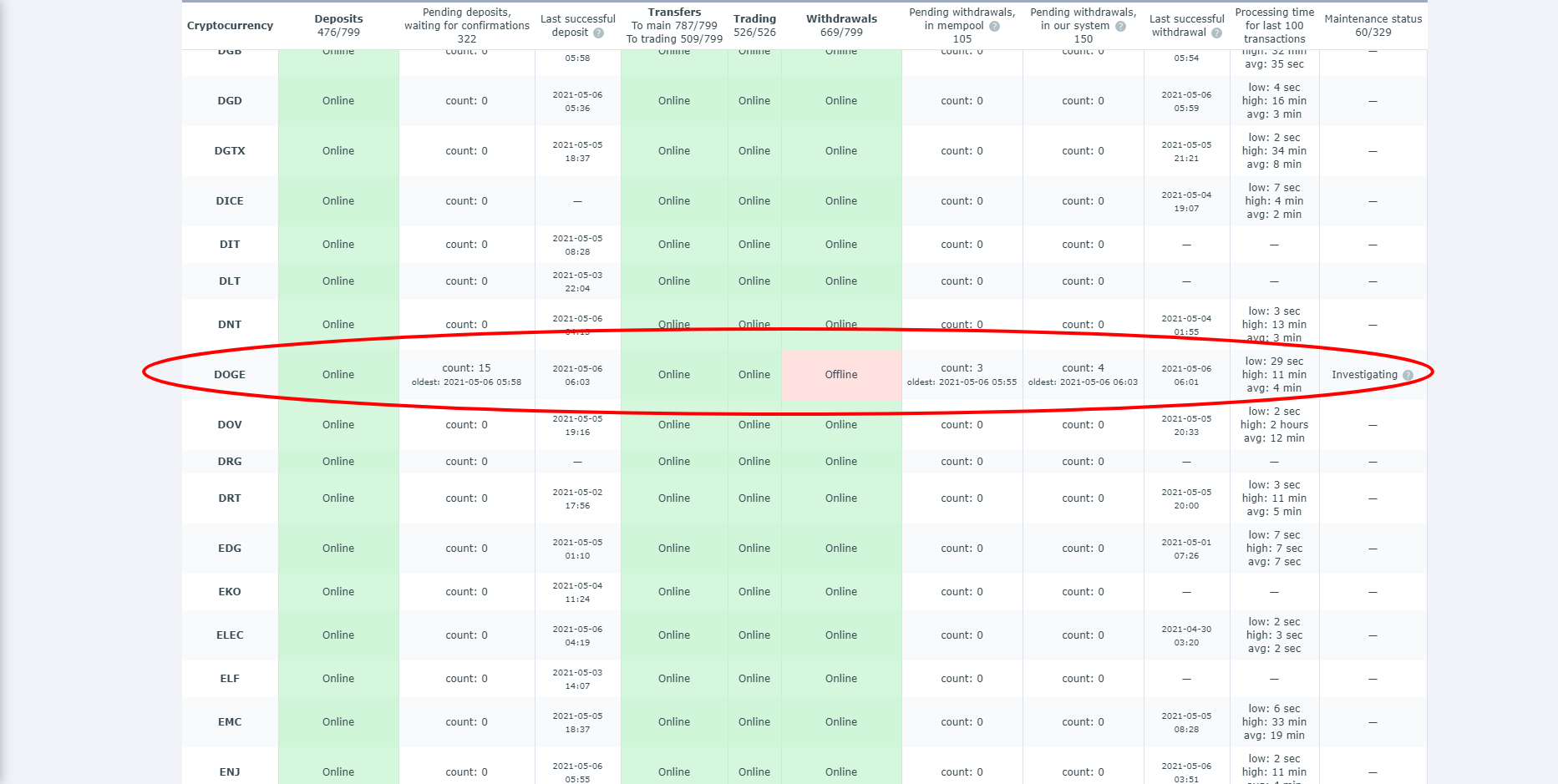Select the DLT ticker name
The image size is (1558, 784).
tap(230, 281)
